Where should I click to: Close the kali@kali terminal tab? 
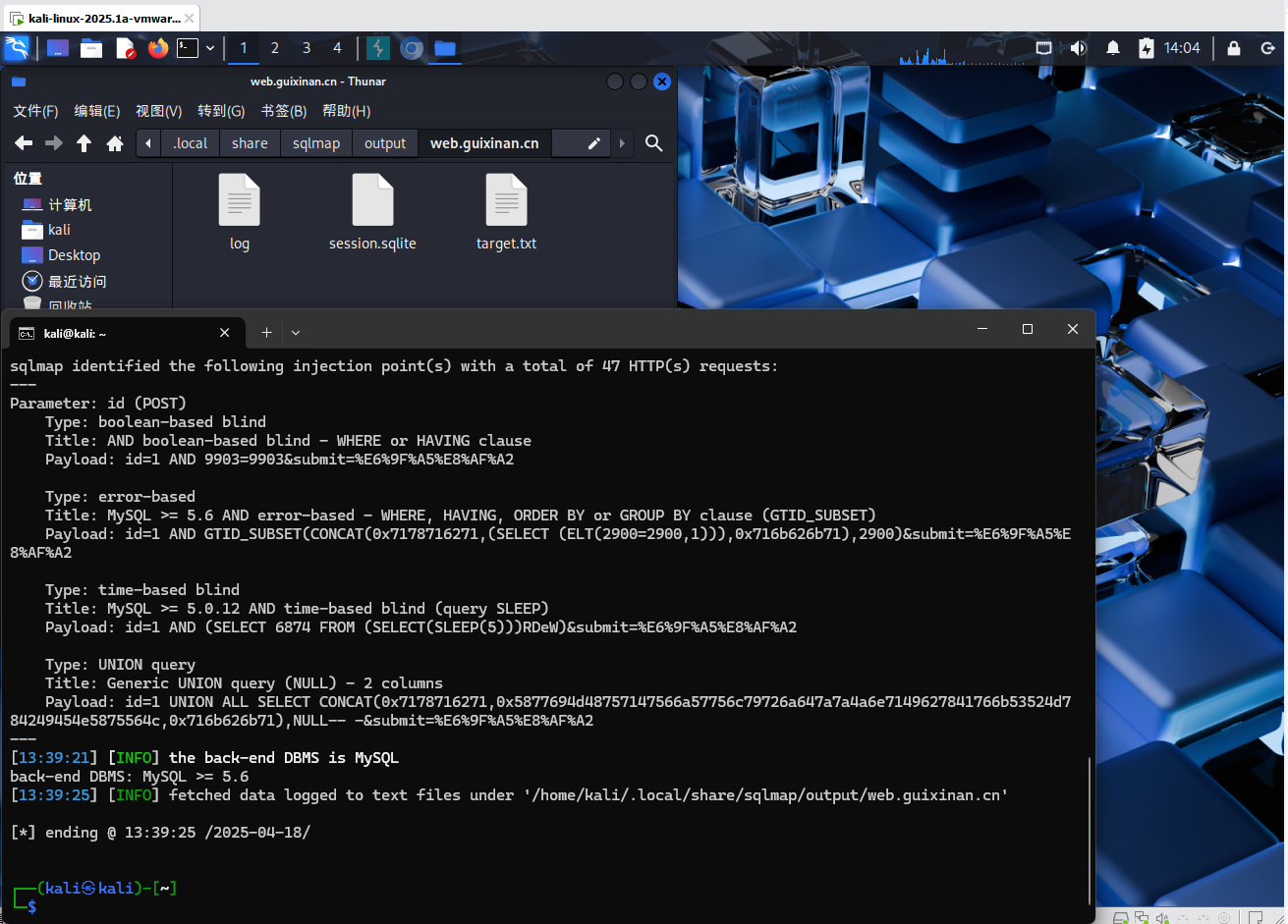pos(225,333)
